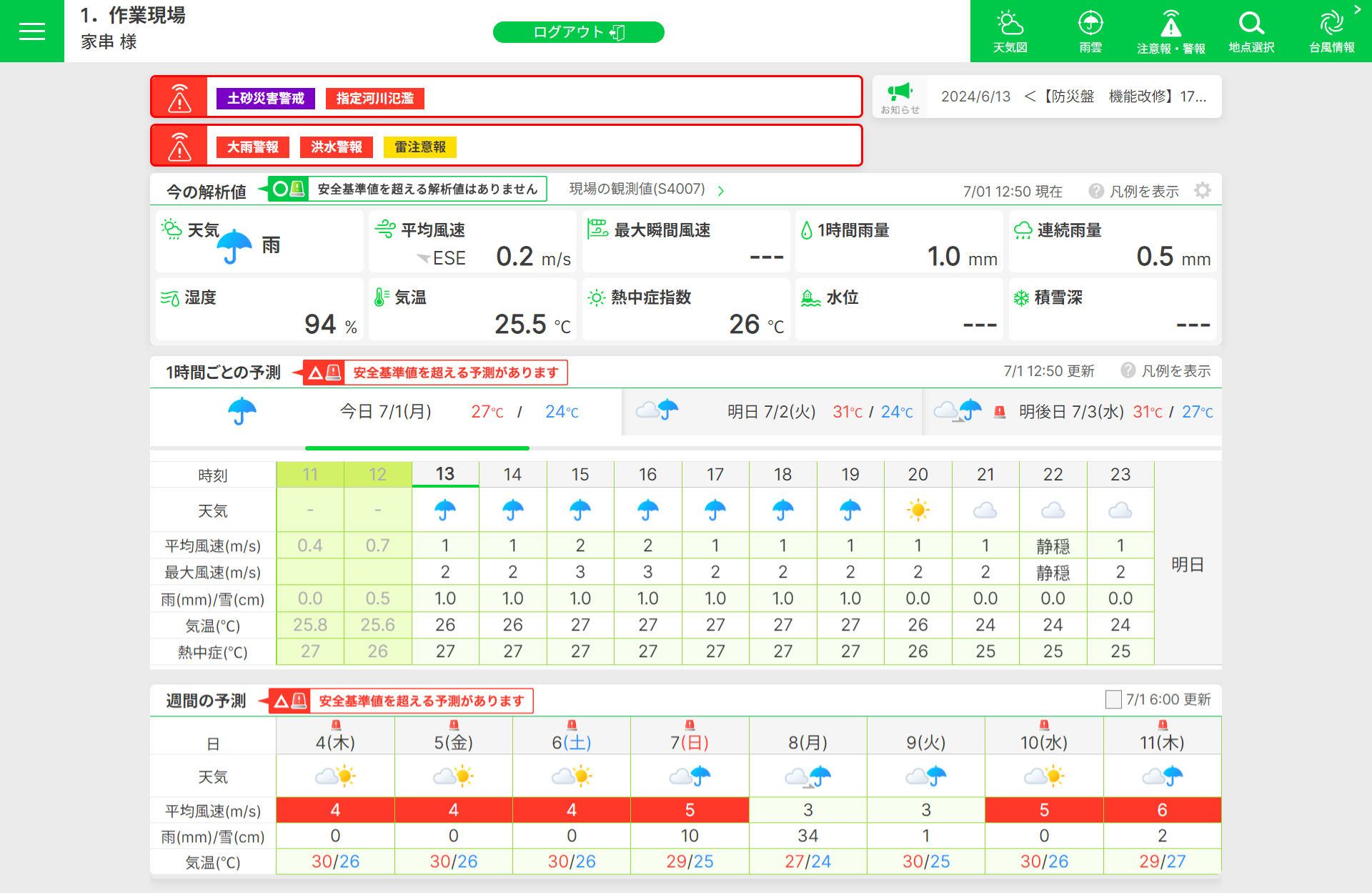The width and height of the screenshot is (1372, 893).
Task: Click the 1時間雨量 drop icon
Action: point(807,230)
